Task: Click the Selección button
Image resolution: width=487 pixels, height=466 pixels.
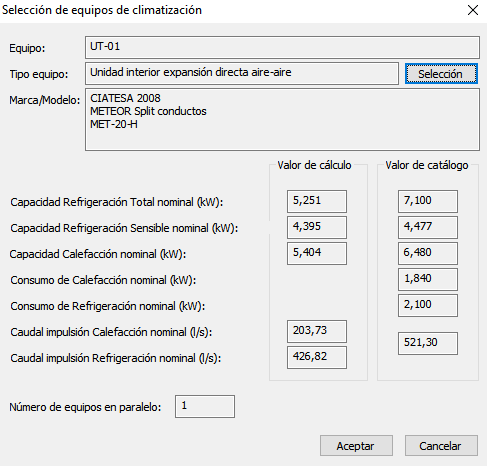Action: tap(441, 74)
